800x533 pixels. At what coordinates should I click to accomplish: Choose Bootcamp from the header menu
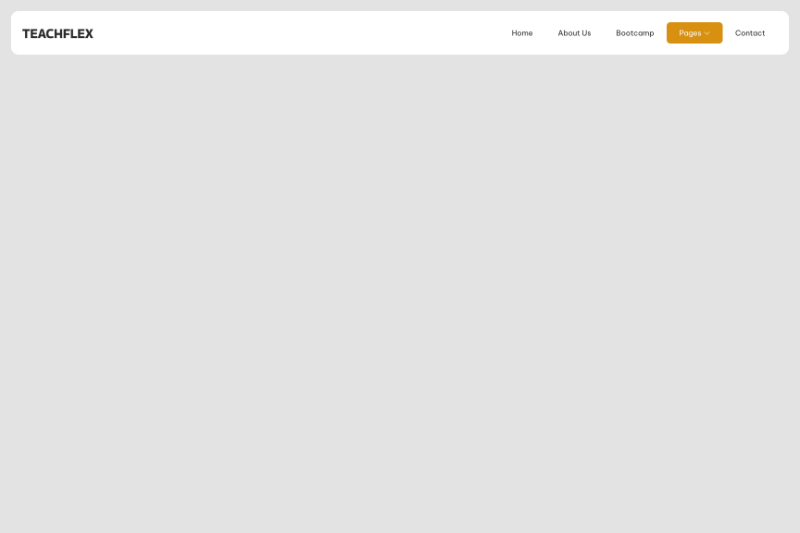click(635, 33)
